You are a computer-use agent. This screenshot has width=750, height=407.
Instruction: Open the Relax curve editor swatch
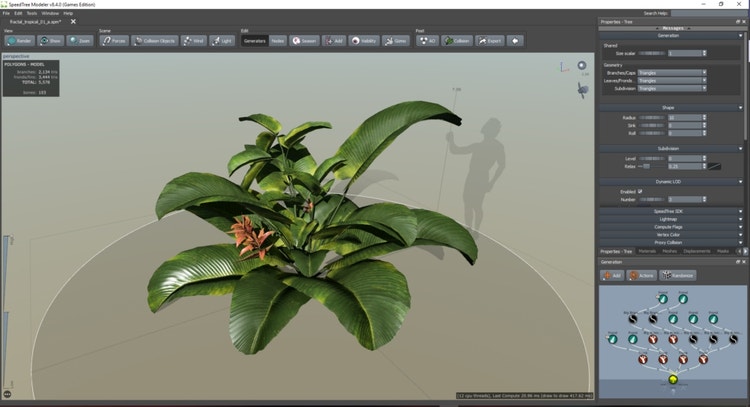[x=715, y=166]
